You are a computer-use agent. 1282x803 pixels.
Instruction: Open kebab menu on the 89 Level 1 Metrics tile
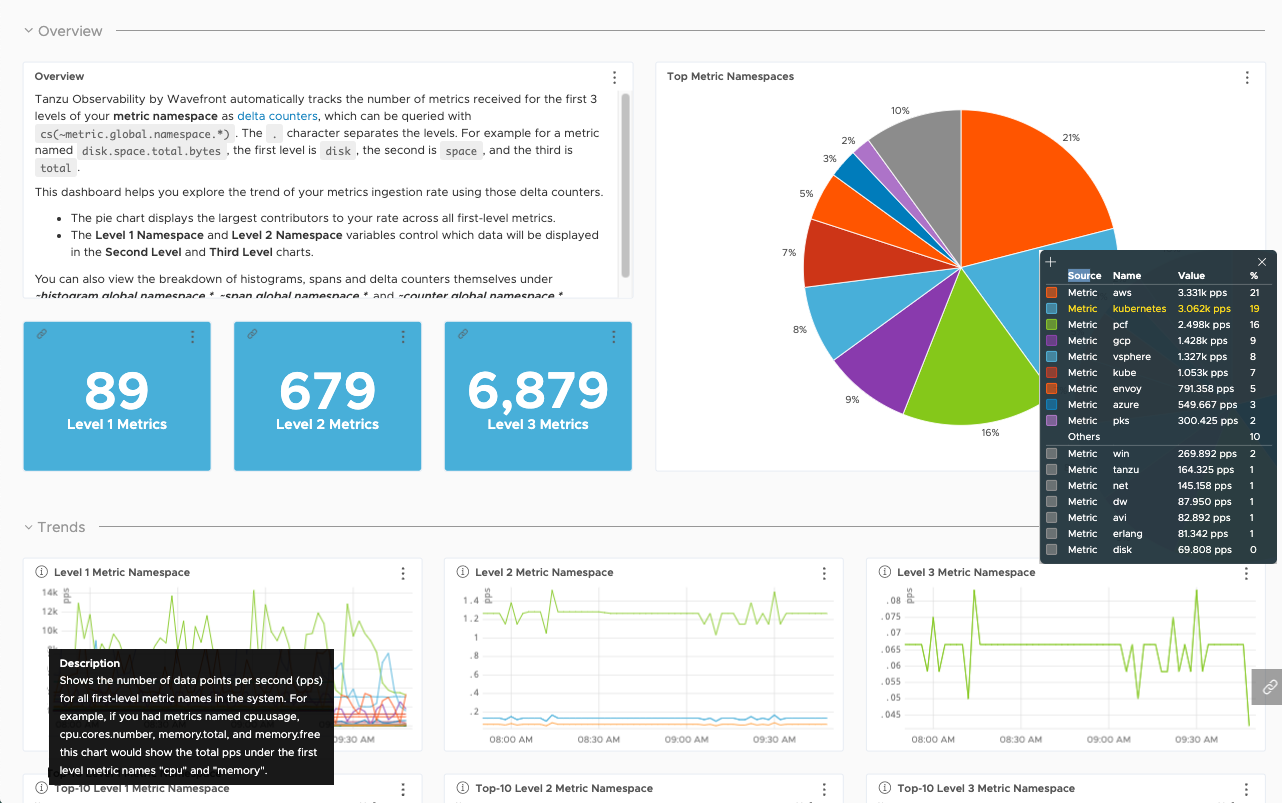193,337
